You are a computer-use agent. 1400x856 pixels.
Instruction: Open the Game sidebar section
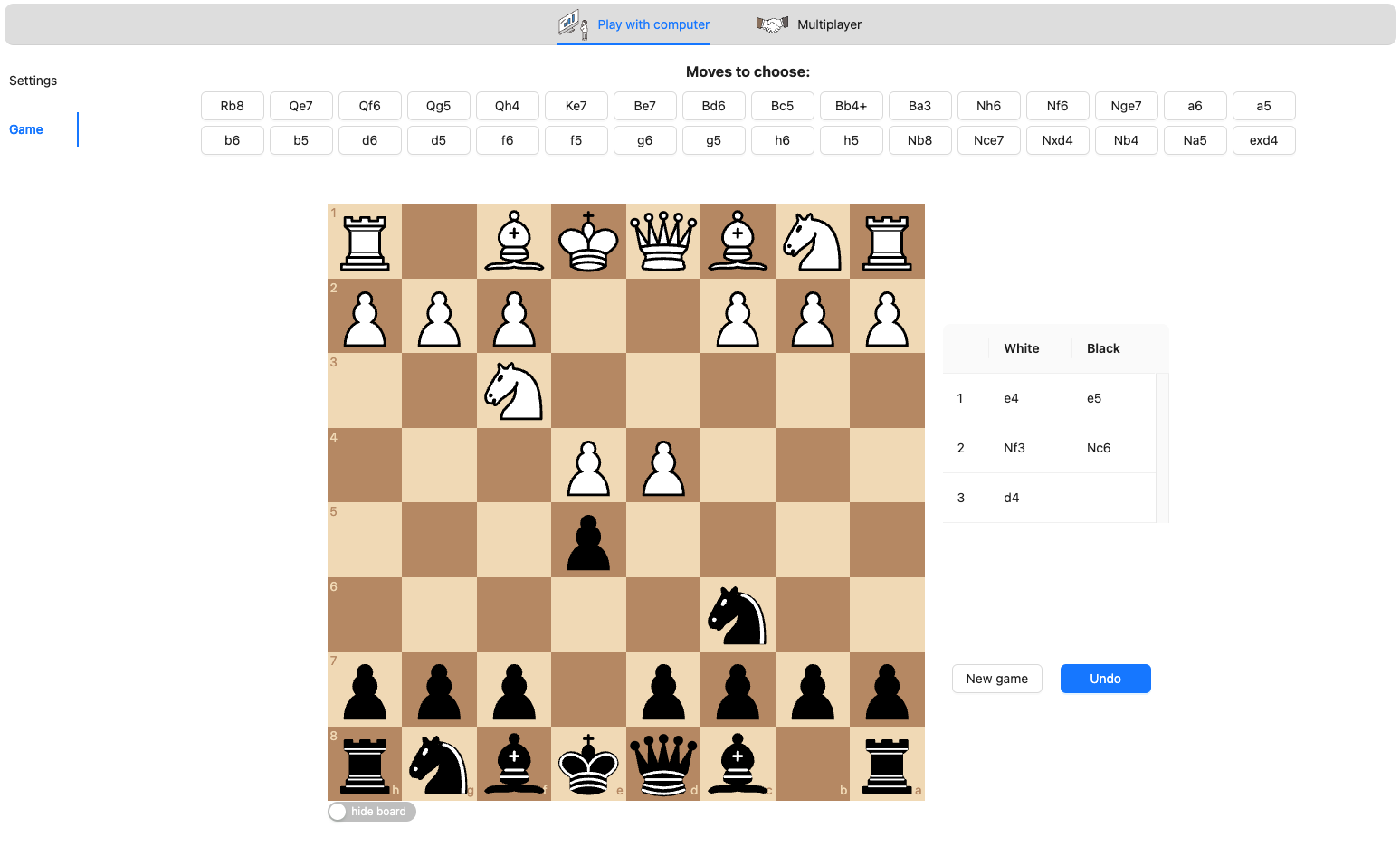[26, 129]
